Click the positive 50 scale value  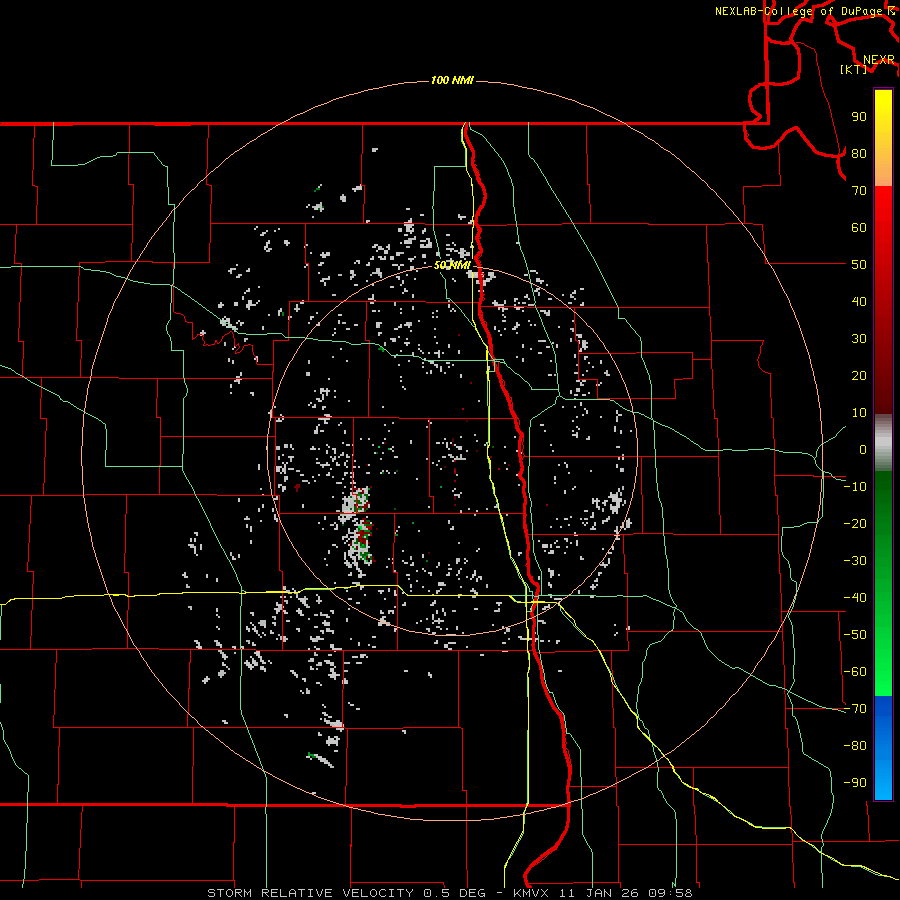pos(859,265)
